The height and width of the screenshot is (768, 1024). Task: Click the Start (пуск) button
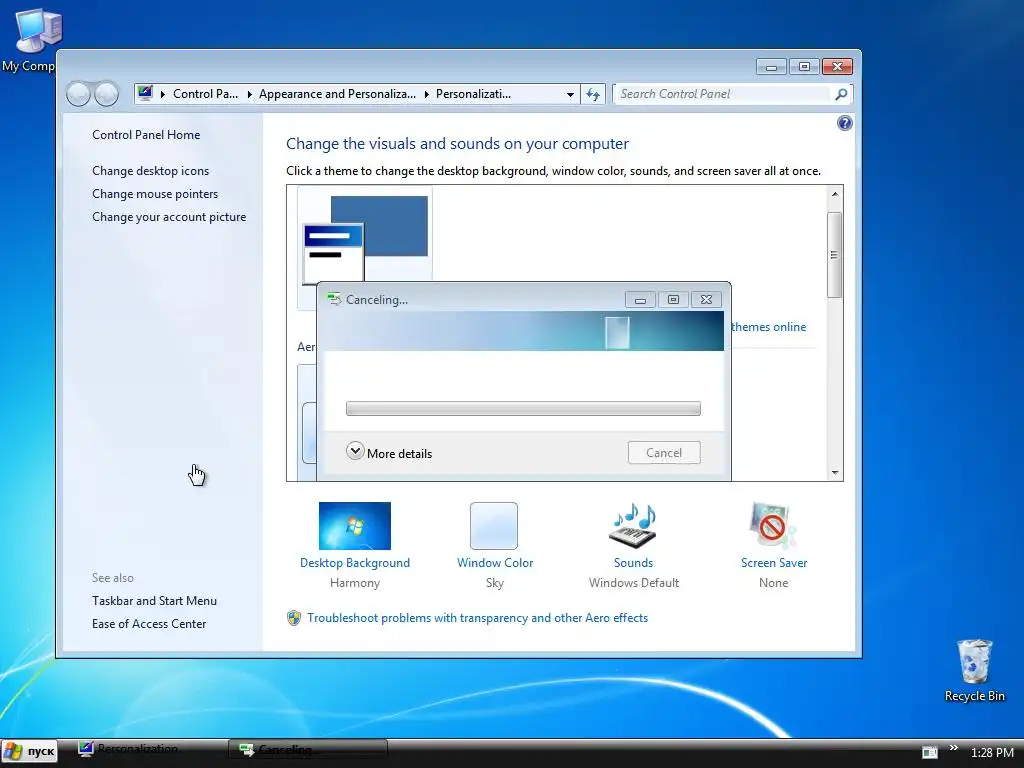pyautogui.click(x=29, y=752)
